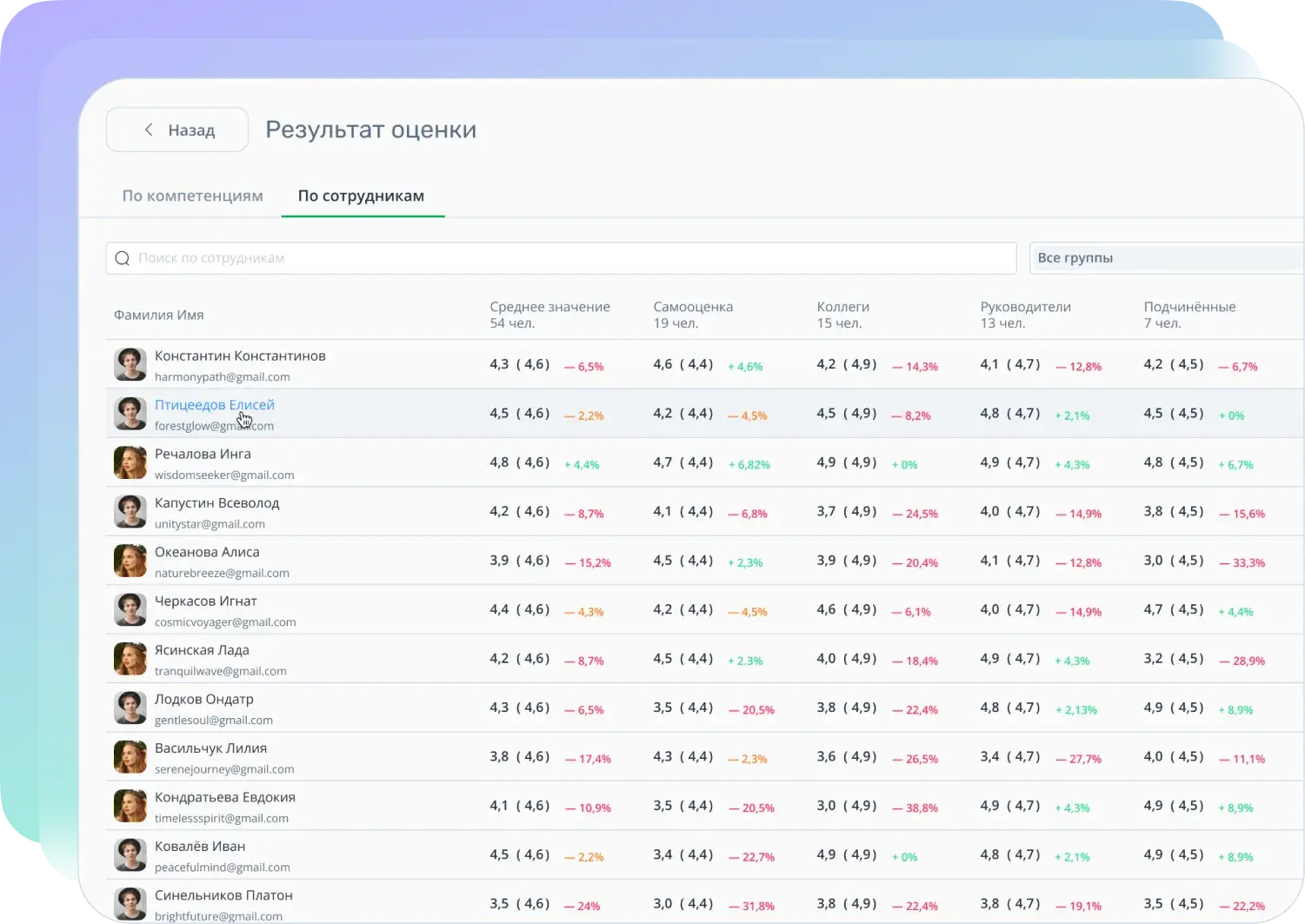
Task: Select the name Лодков Ондатр
Action: pyautogui.click(x=204, y=700)
